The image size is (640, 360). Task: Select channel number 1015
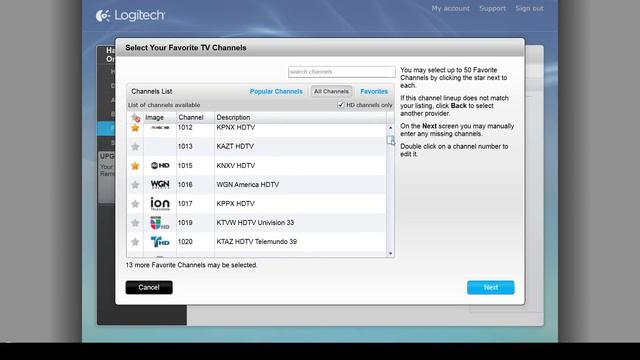185,166
